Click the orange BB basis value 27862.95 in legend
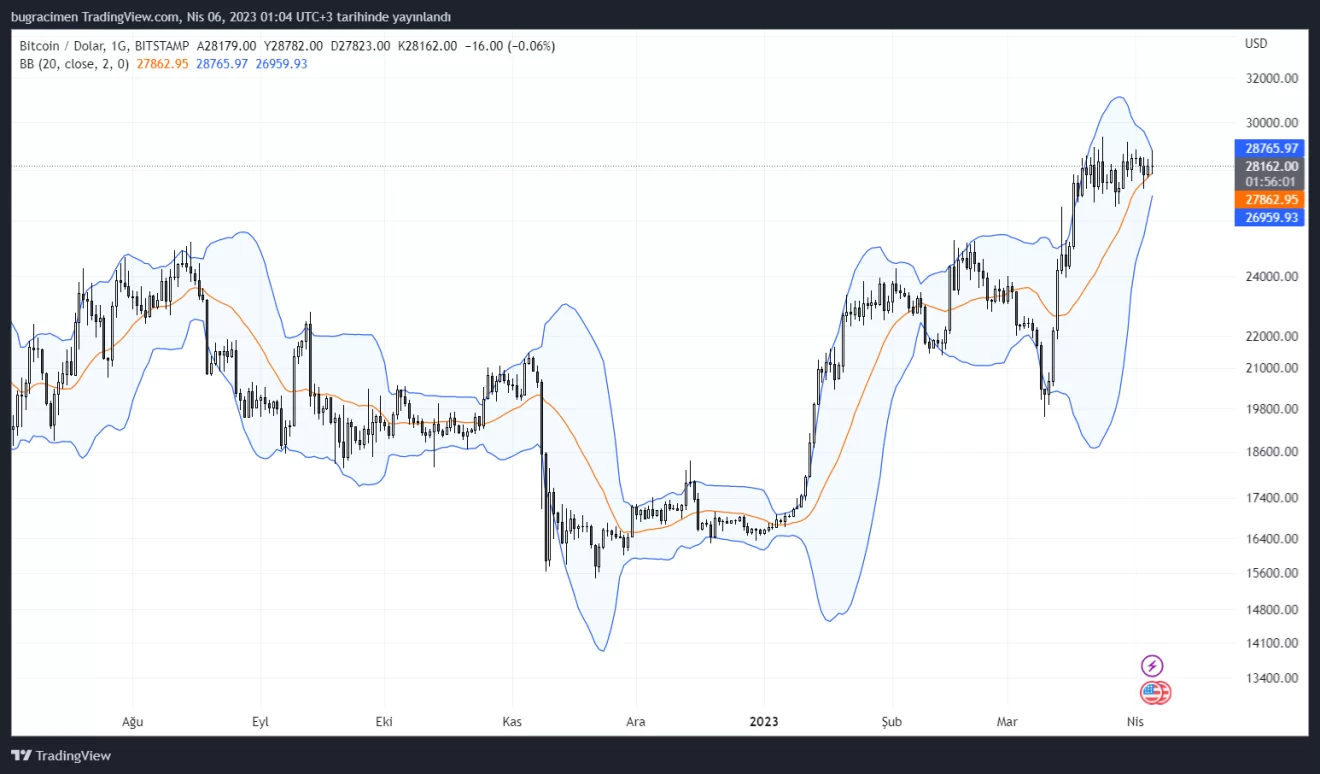This screenshot has height=774, width=1320. 162,64
